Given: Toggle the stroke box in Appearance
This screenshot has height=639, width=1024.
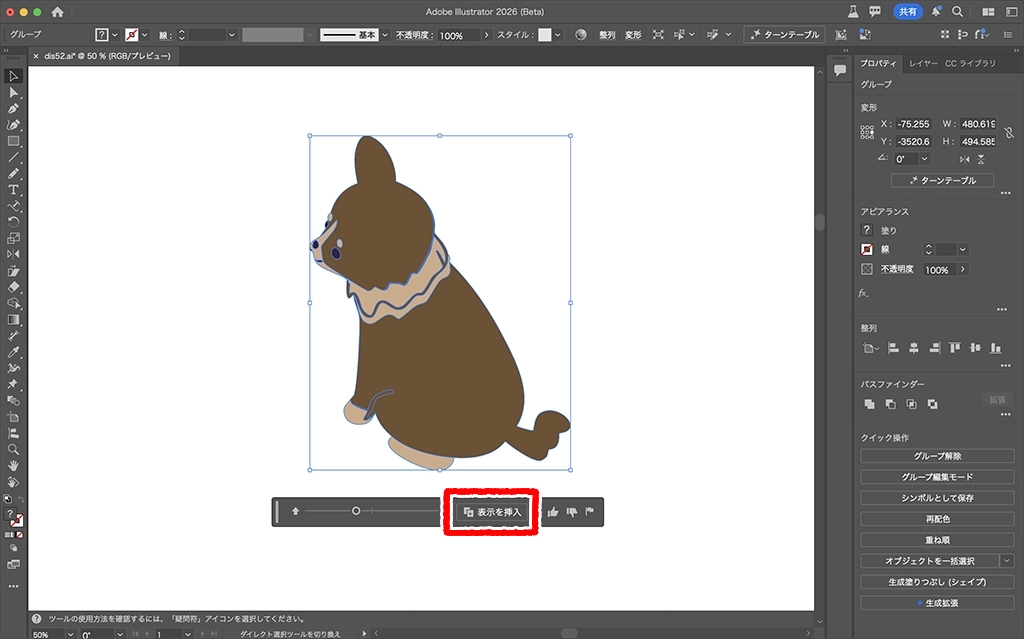Looking at the screenshot, I should (x=867, y=249).
